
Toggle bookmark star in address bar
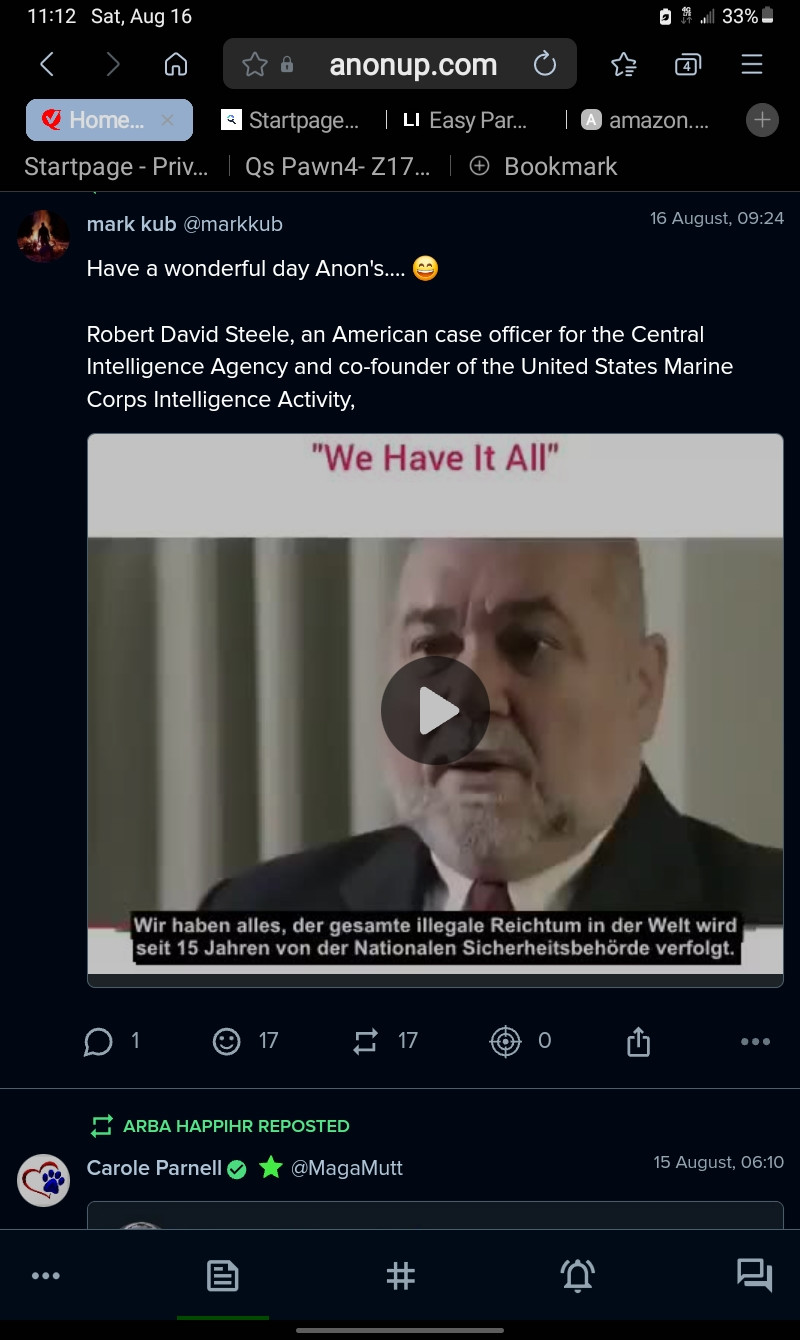[x=255, y=65]
